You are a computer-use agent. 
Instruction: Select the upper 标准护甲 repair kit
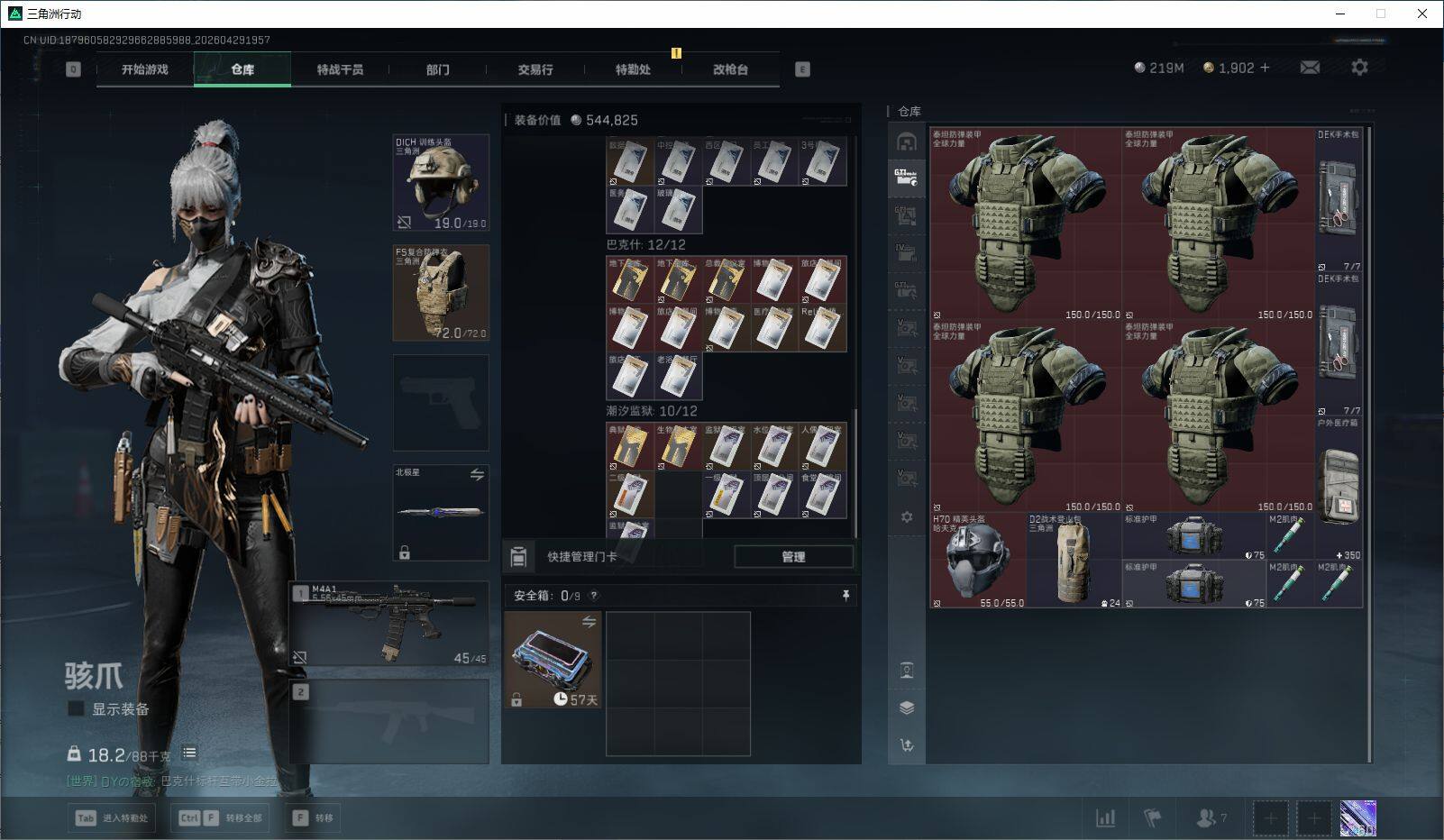pos(1194,537)
